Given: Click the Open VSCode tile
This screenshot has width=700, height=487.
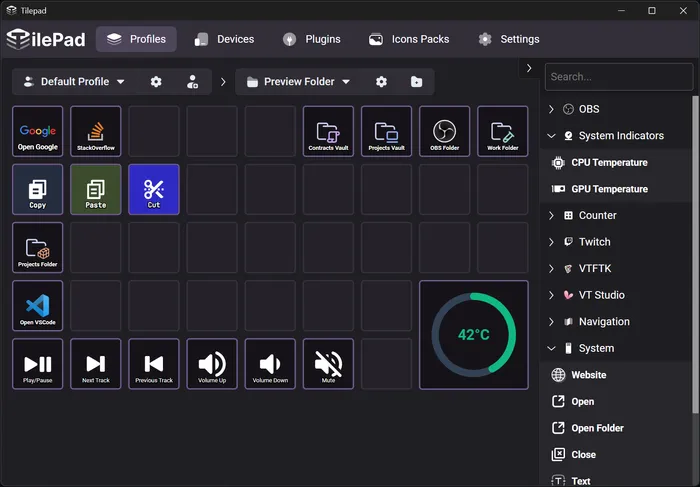Looking at the screenshot, I should (x=37, y=306).
